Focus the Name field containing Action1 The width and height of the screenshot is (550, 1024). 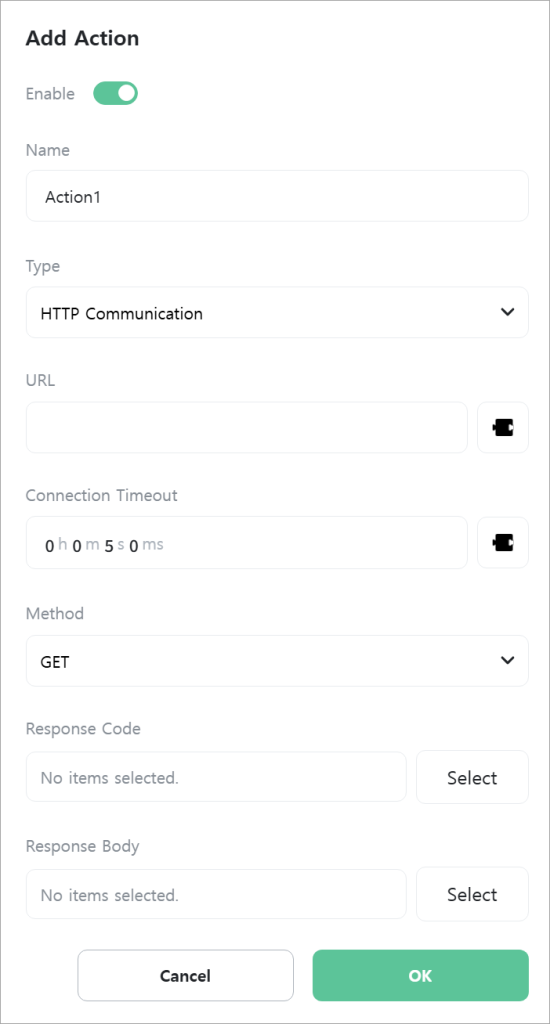[x=277, y=196]
